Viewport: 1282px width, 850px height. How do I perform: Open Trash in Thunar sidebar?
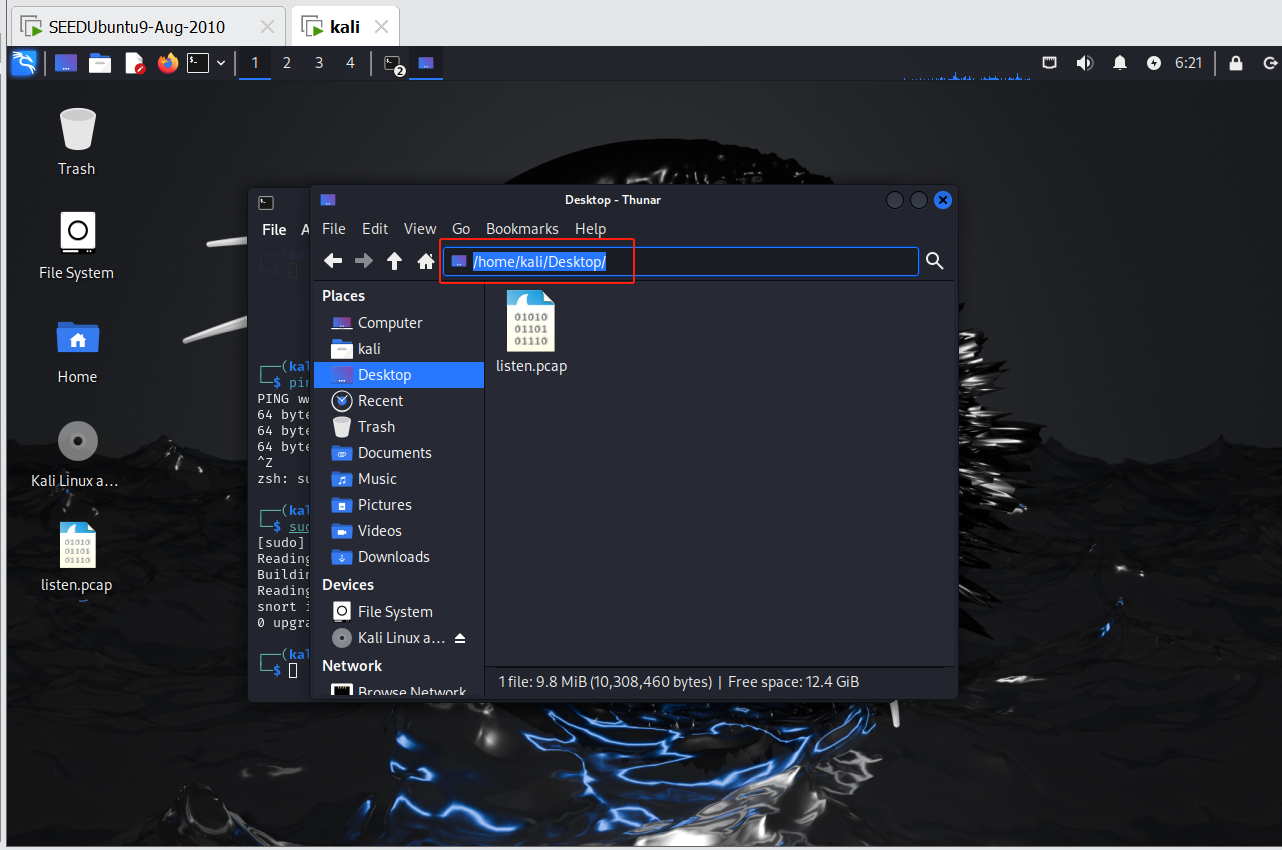click(x=399, y=427)
